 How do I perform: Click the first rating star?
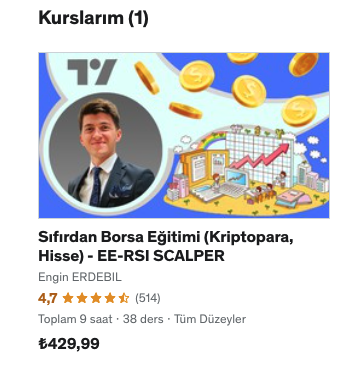point(68,298)
